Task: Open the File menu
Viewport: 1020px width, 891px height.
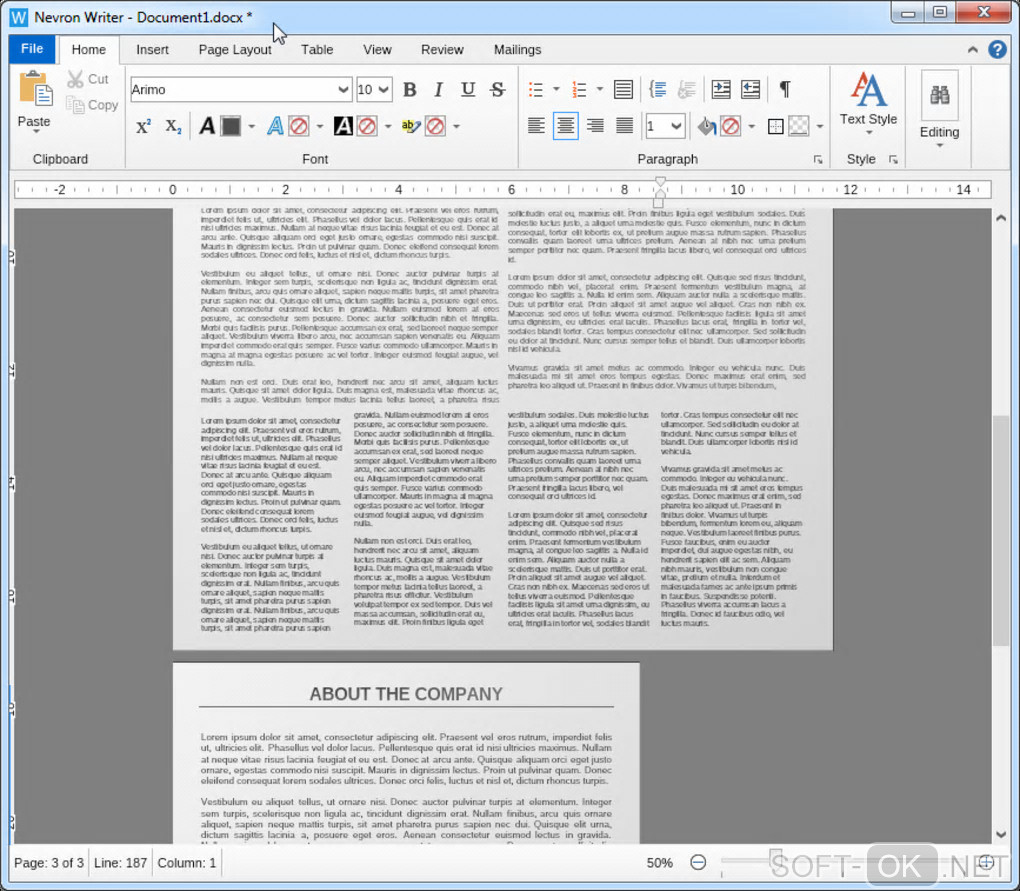Action: (32, 49)
